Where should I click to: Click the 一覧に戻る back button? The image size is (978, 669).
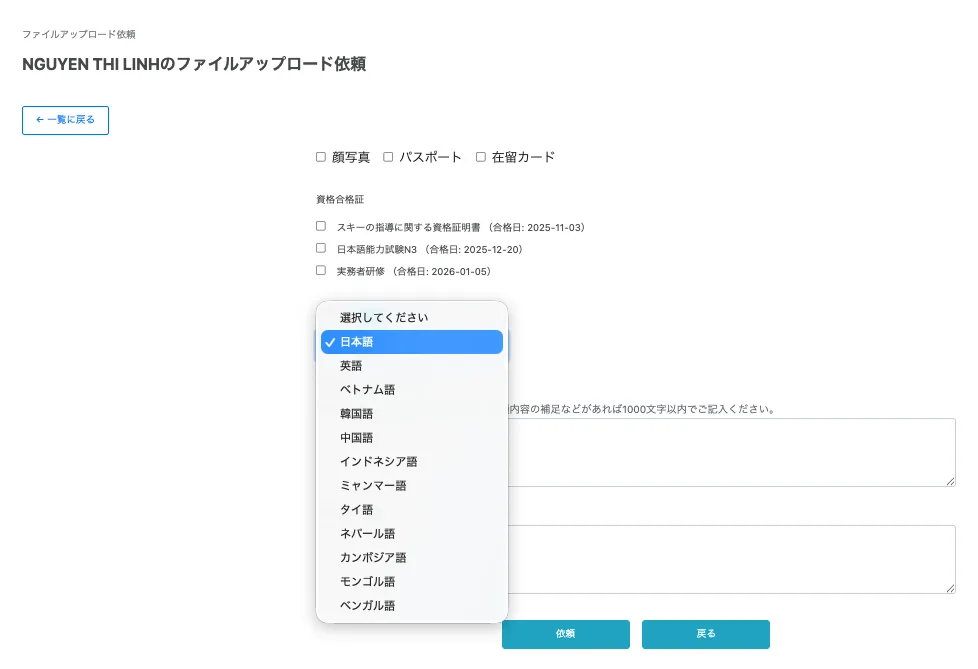point(65,120)
